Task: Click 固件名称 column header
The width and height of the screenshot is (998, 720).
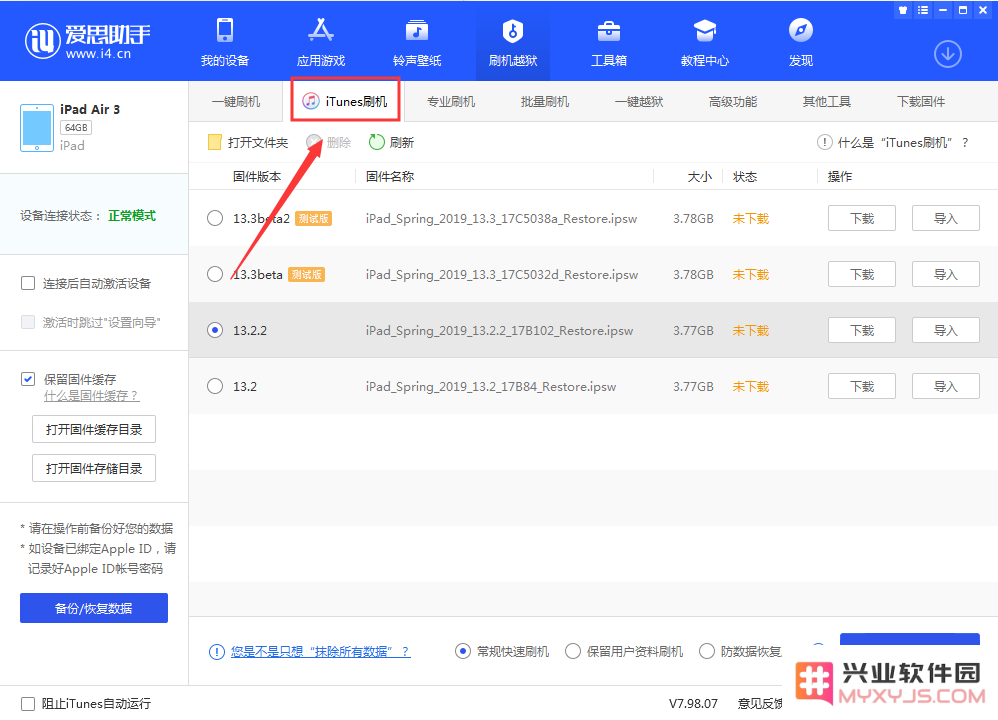Action: (x=390, y=177)
